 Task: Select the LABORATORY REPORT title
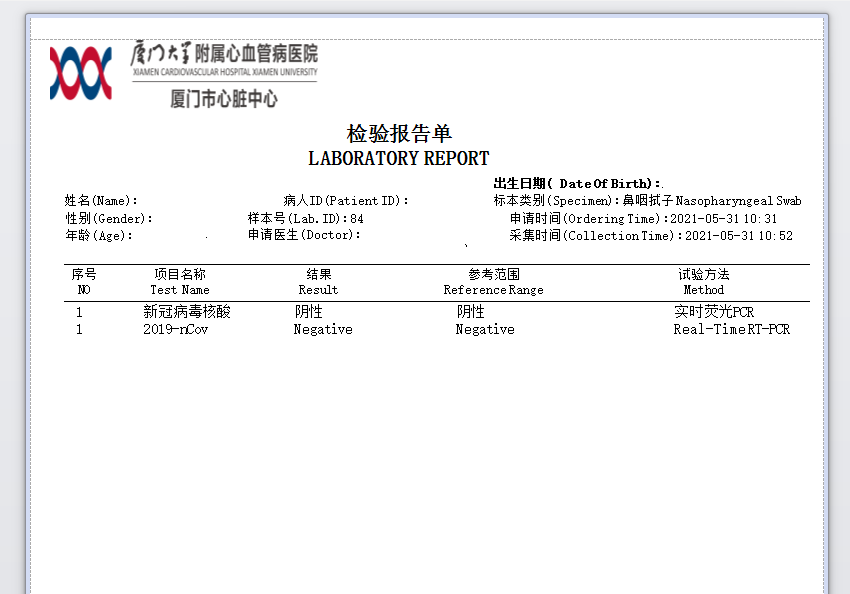pos(398,158)
